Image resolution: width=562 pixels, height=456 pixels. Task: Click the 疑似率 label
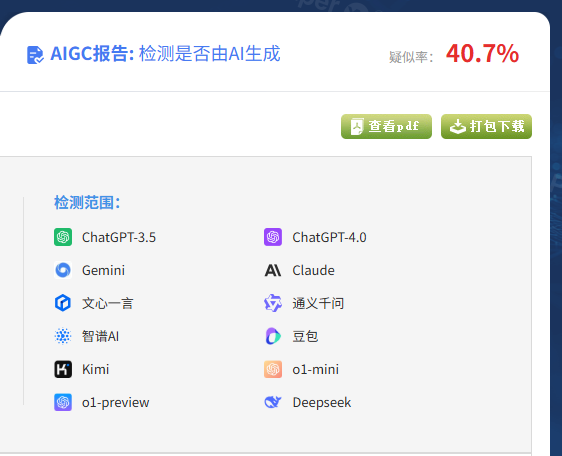click(x=411, y=57)
